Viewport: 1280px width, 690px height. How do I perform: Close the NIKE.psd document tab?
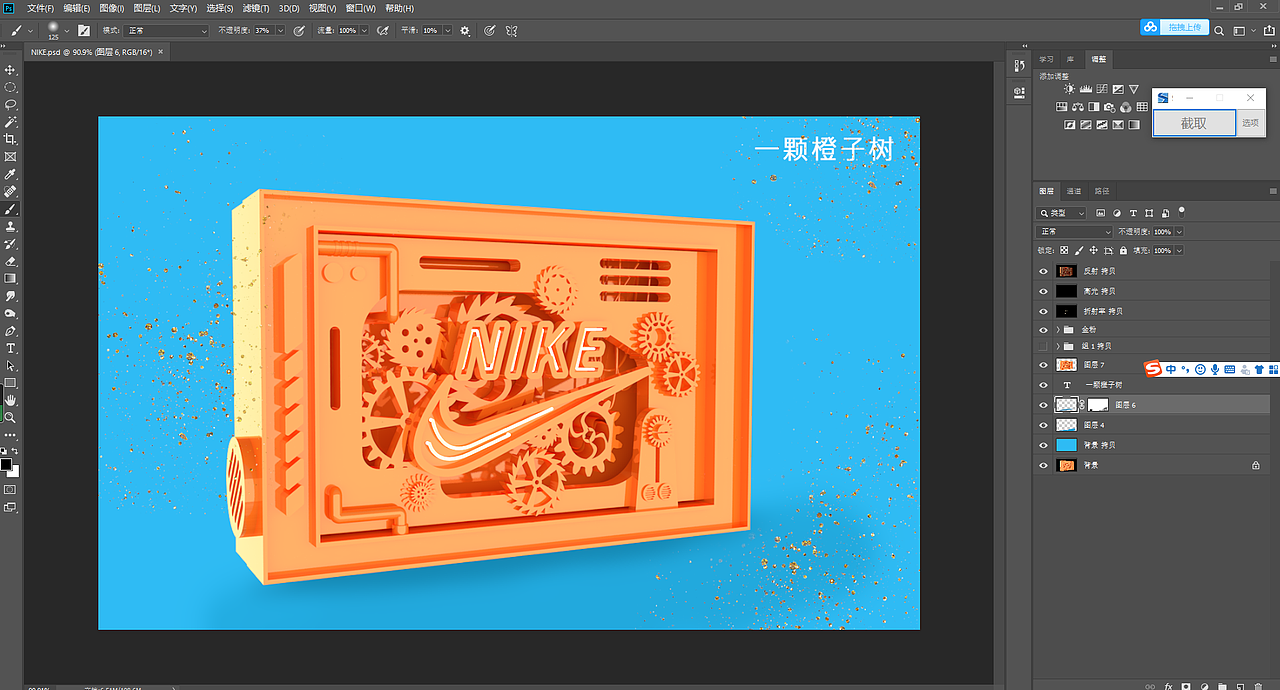(160, 52)
